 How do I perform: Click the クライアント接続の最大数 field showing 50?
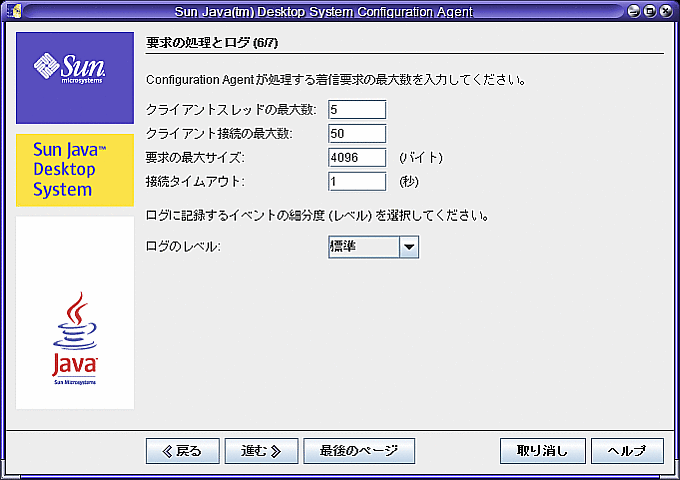coord(357,134)
